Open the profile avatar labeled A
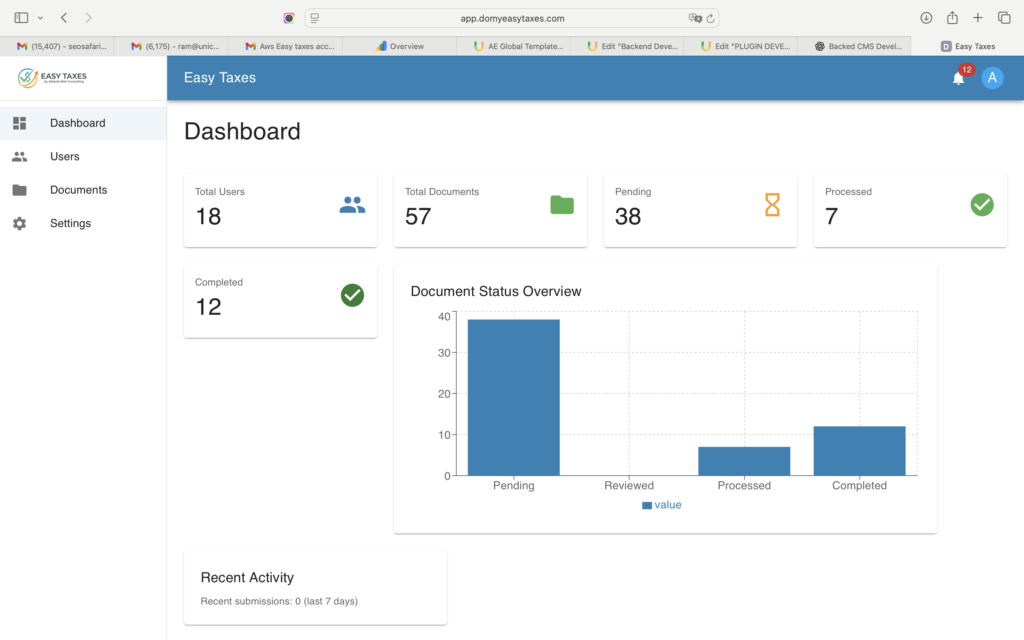 pyautogui.click(x=992, y=78)
